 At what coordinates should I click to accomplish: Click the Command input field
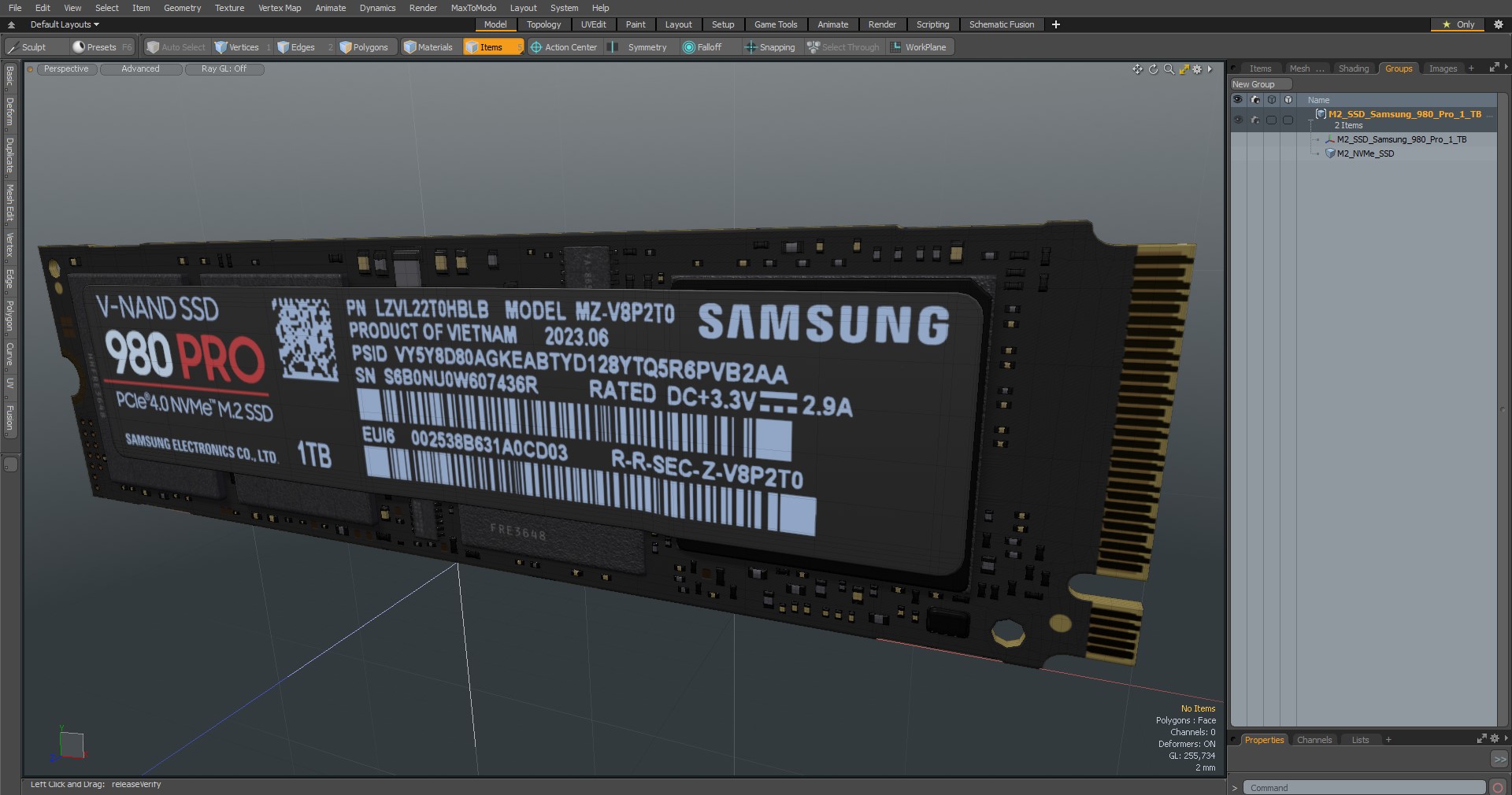coord(1364,788)
